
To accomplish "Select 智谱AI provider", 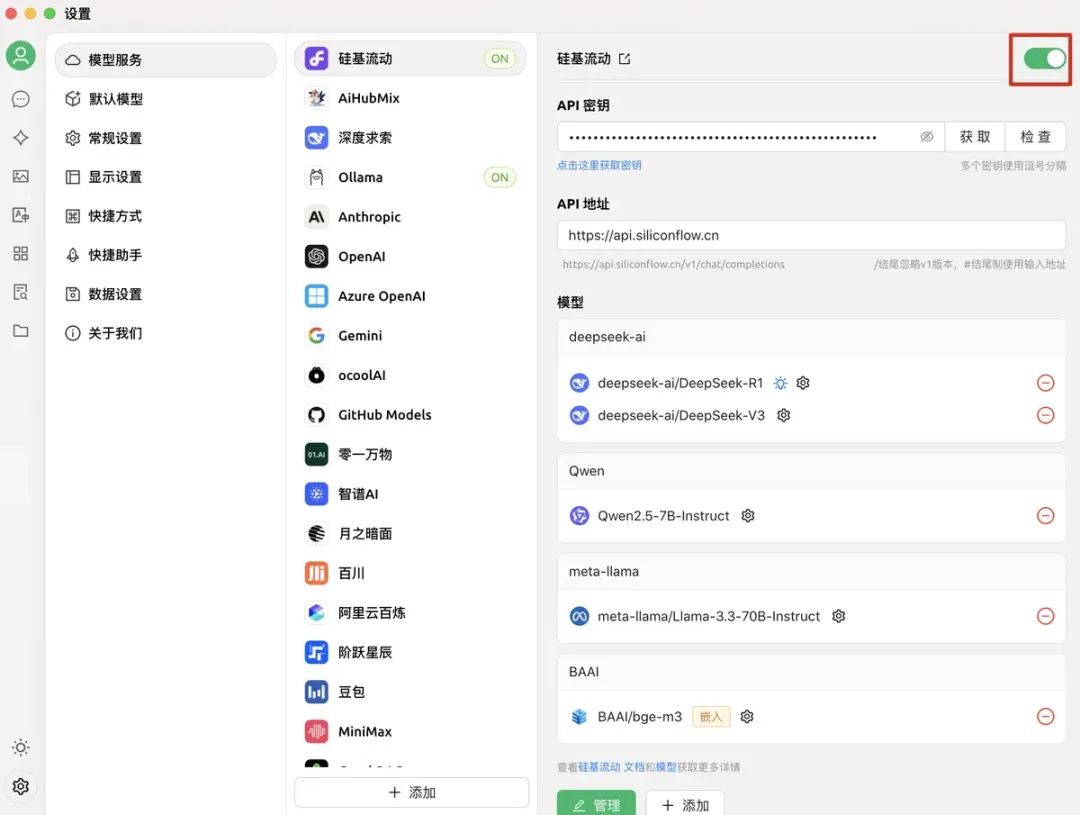I will 411,494.
